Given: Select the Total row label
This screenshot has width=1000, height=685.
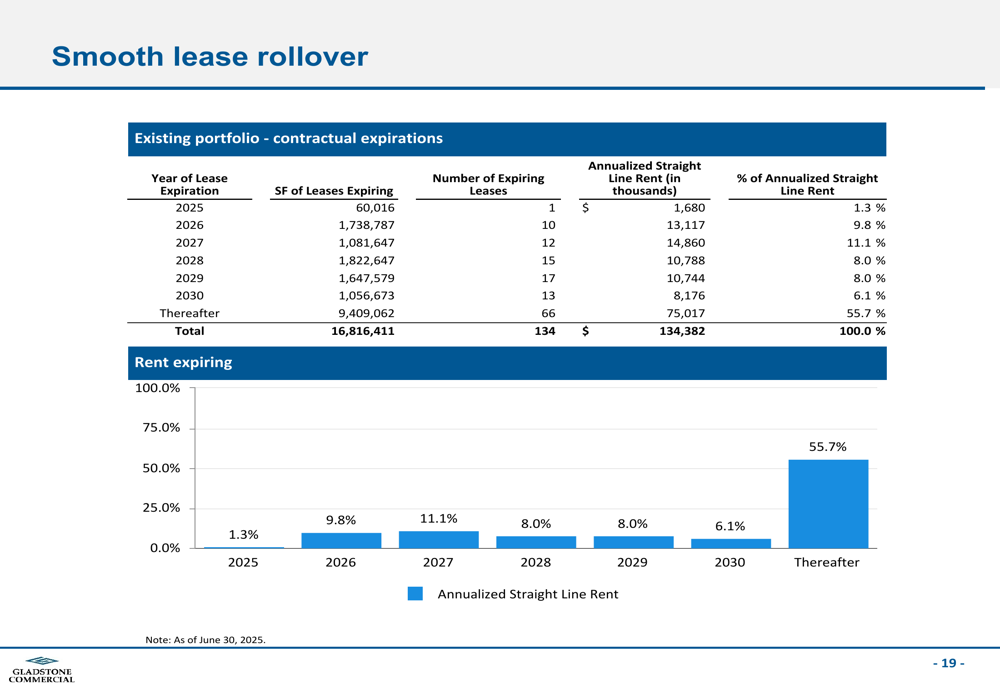Looking at the screenshot, I should (x=189, y=331).
